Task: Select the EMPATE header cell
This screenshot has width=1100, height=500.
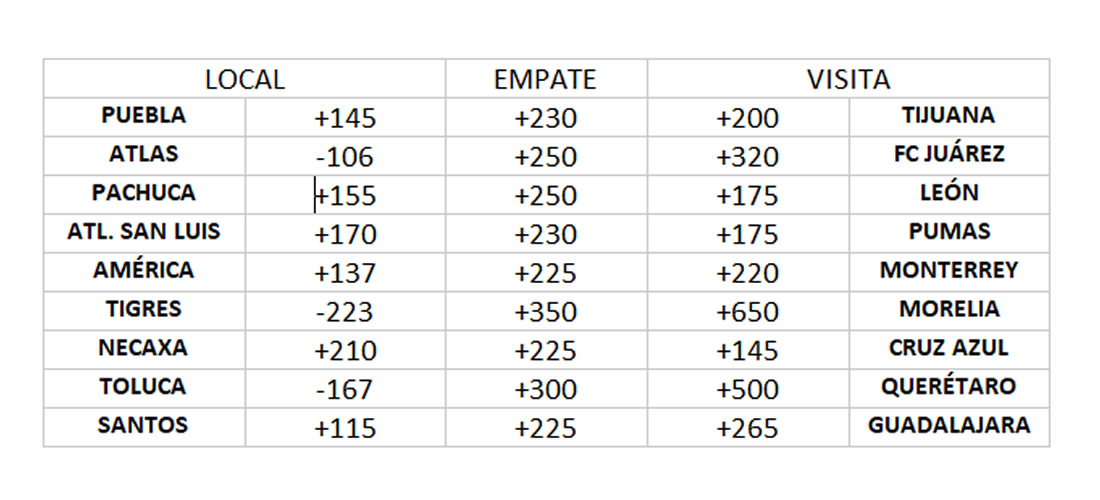Action: tap(546, 79)
